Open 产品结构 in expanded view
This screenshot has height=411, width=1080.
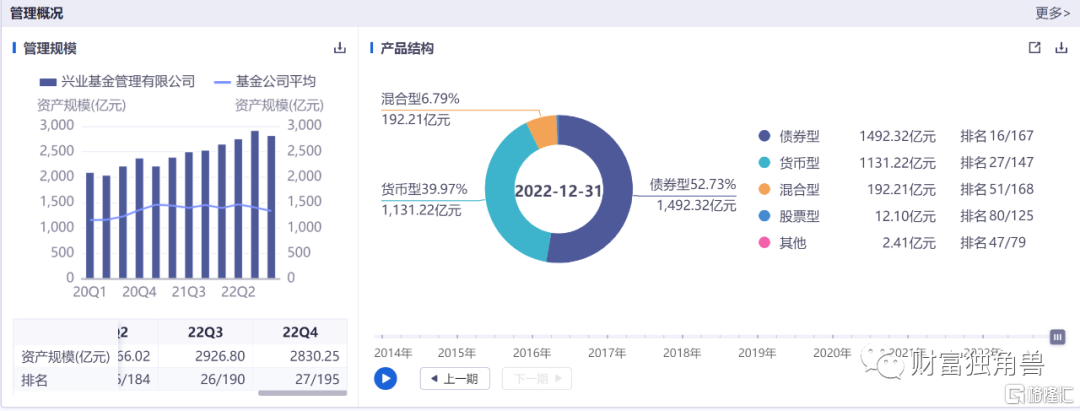1034,48
